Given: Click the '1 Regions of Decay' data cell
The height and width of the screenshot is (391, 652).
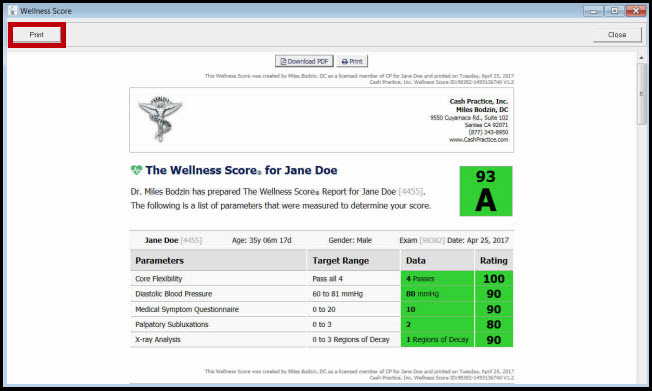Looking at the screenshot, I should pyautogui.click(x=437, y=339).
